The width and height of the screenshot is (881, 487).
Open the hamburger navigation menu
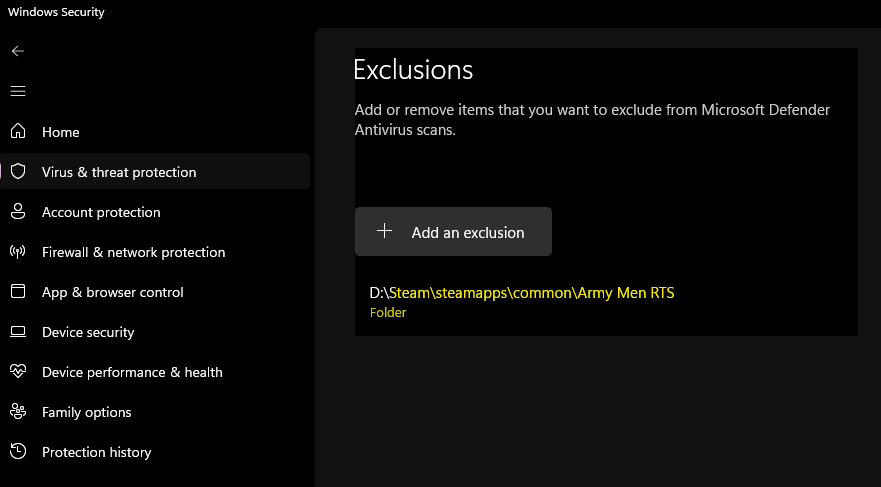pos(17,91)
